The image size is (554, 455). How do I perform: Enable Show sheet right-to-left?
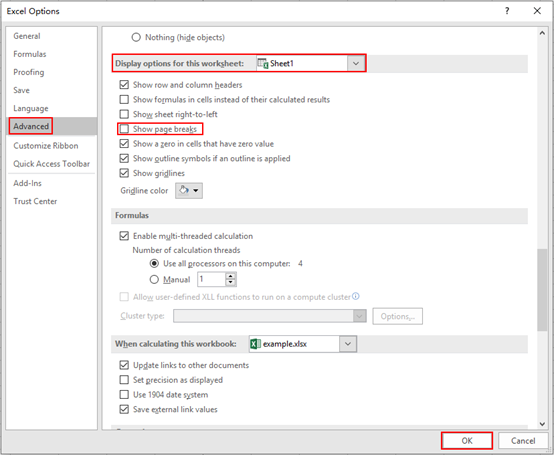point(124,114)
